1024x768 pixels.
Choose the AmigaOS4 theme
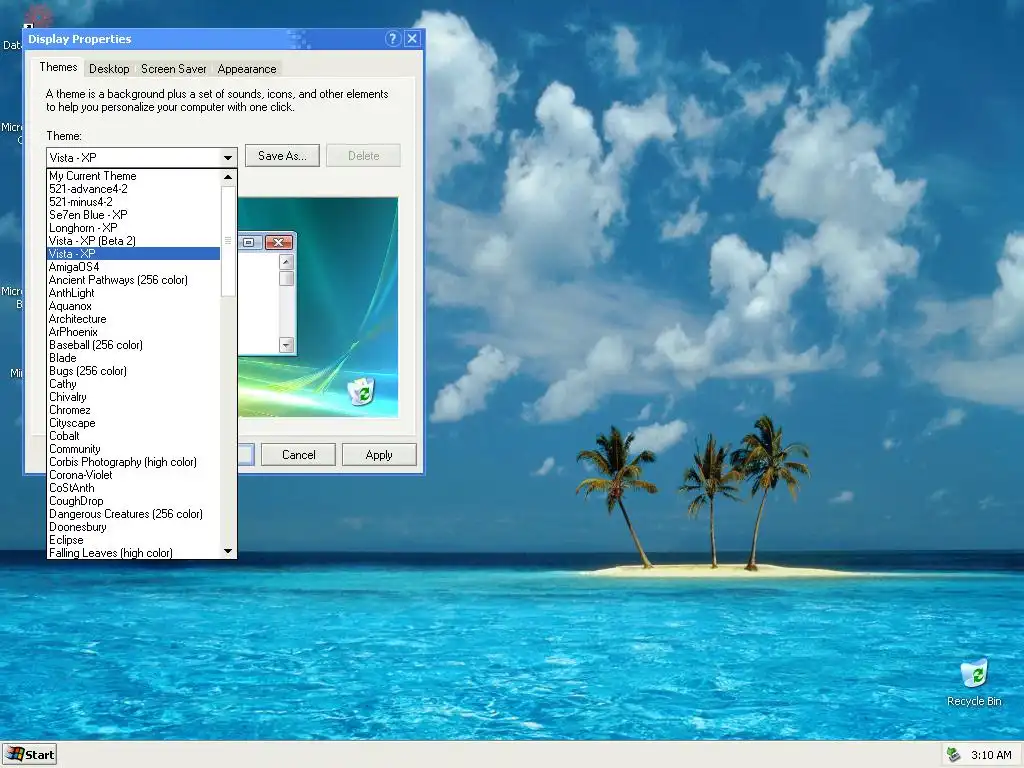coord(134,266)
